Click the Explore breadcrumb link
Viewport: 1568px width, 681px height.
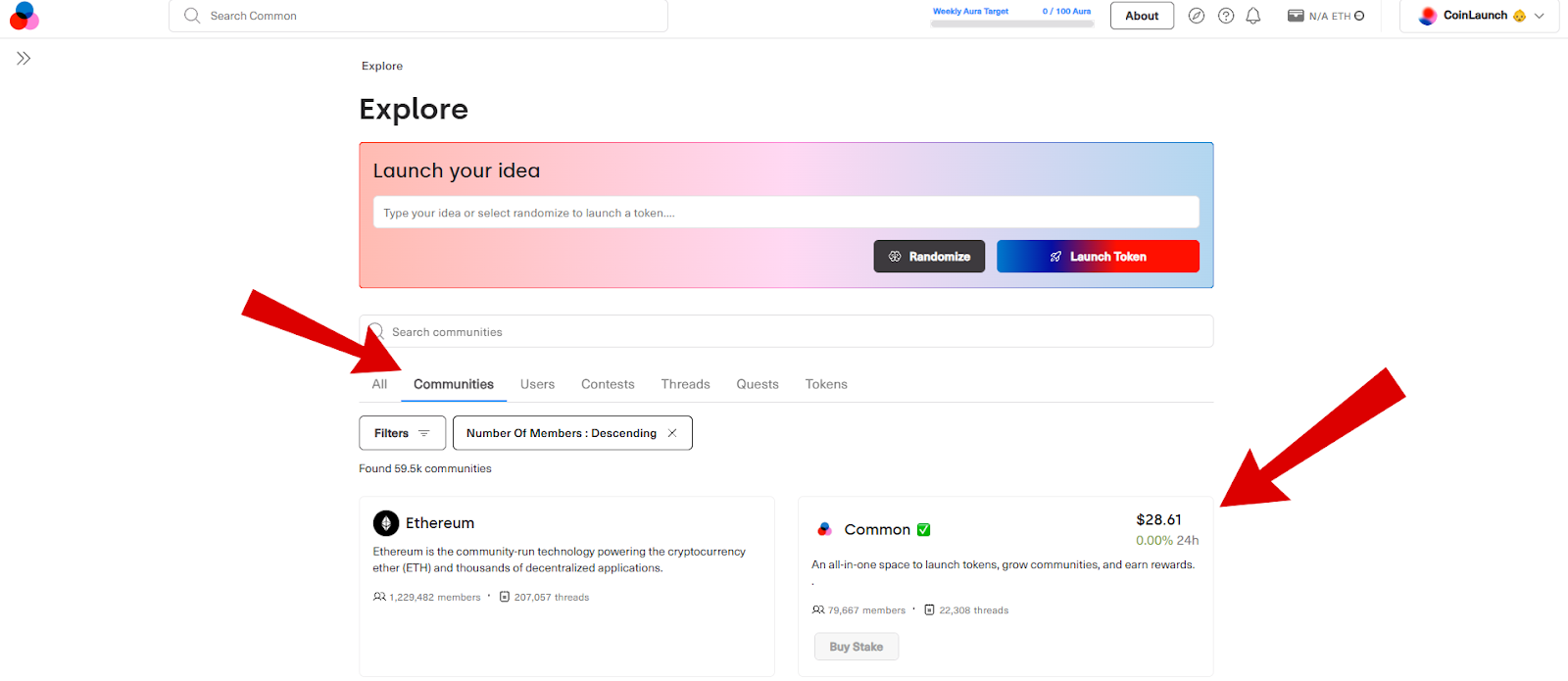pos(382,66)
